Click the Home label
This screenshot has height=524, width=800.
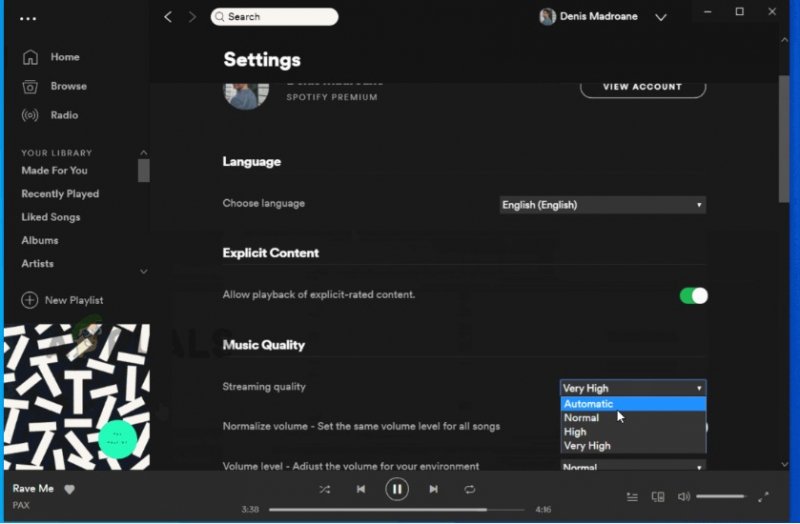click(x=65, y=57)
